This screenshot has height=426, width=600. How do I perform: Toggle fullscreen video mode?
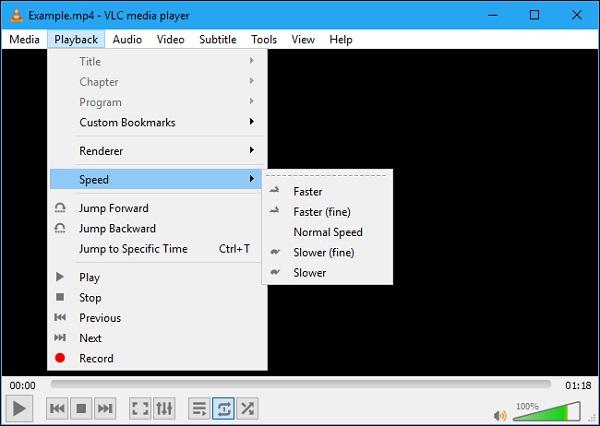[x=140, y=408]
